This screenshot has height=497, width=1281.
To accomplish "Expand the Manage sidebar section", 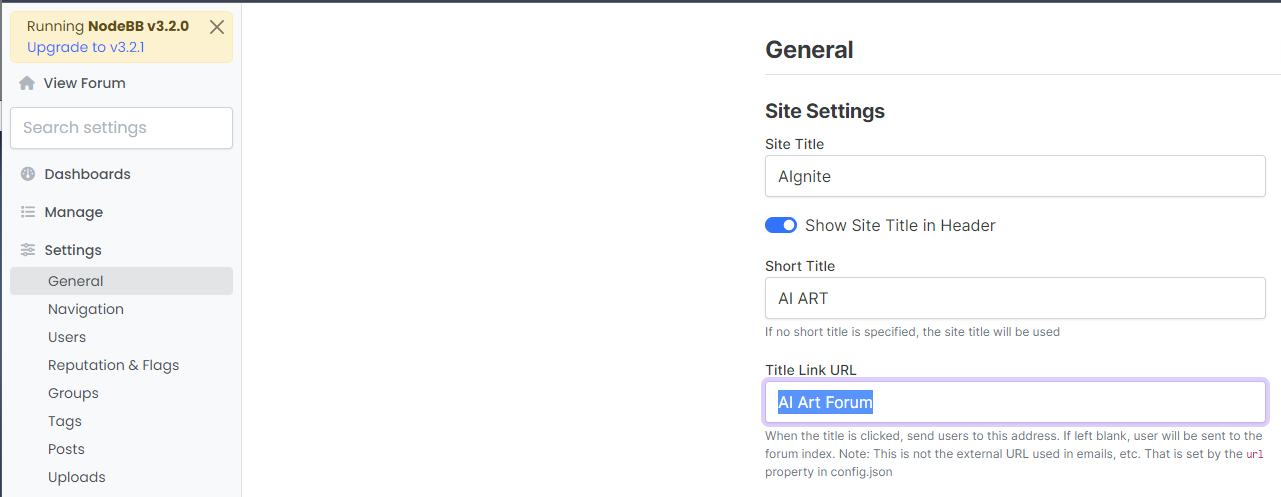I will point(73,212).
